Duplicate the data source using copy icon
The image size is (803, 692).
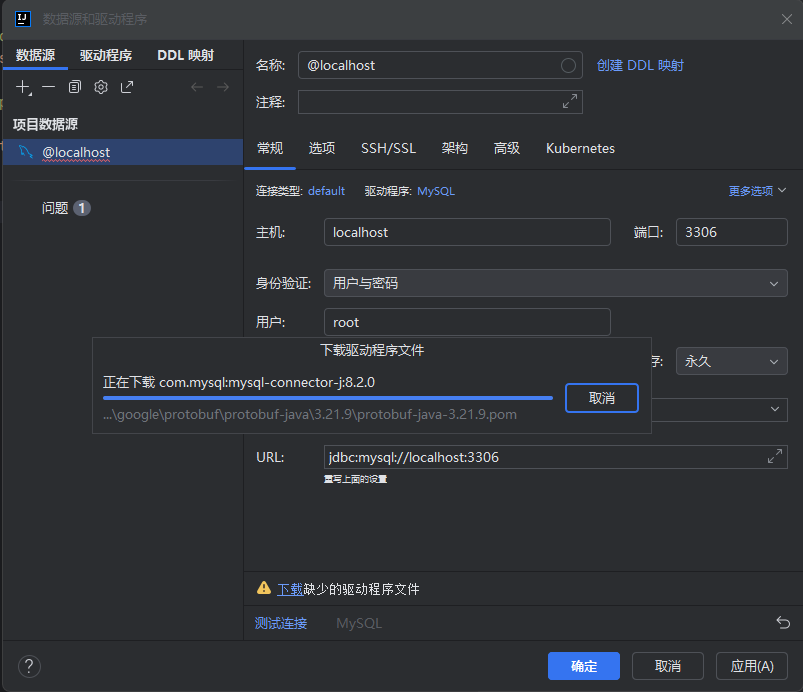[74, 87]
